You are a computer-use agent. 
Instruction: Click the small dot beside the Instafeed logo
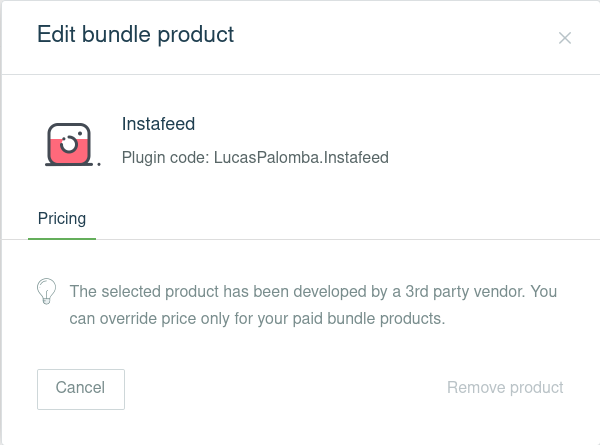point(99,165)
